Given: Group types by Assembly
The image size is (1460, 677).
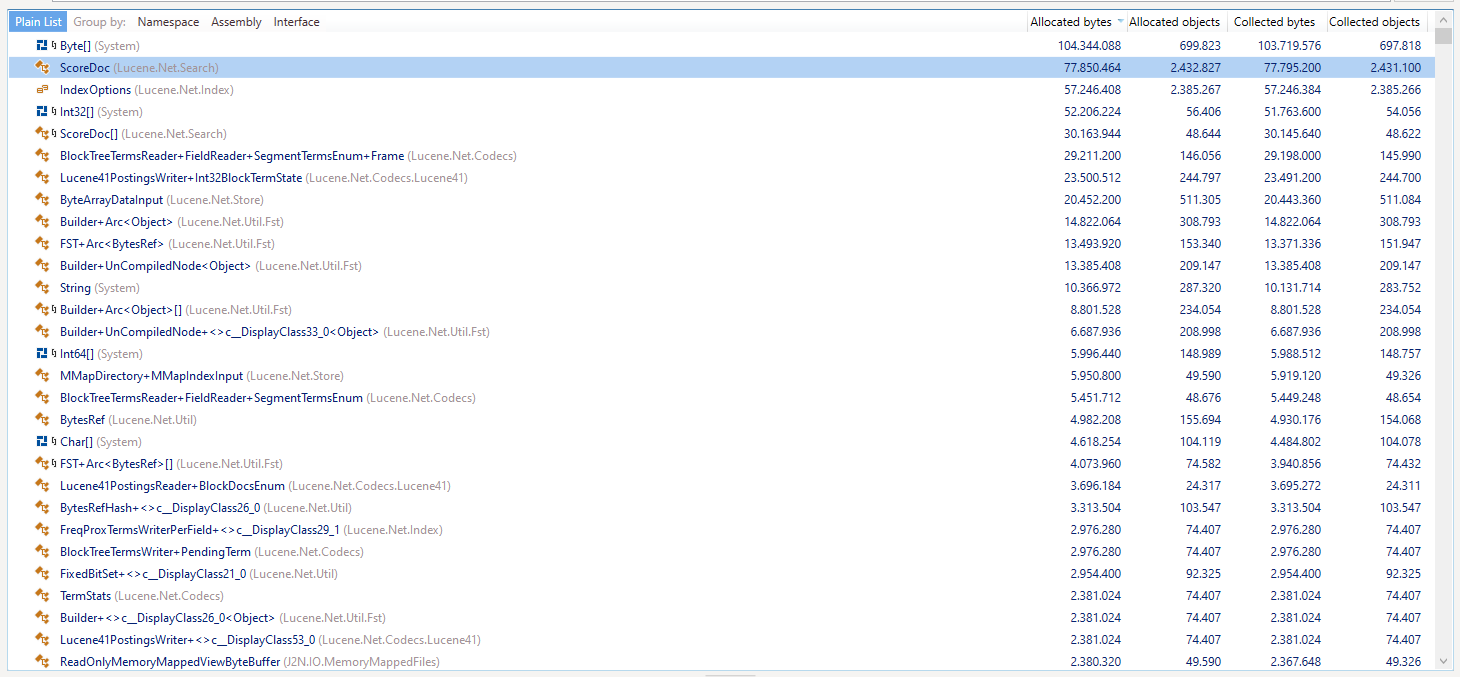Looking at the screenshot, I should 236,22.
